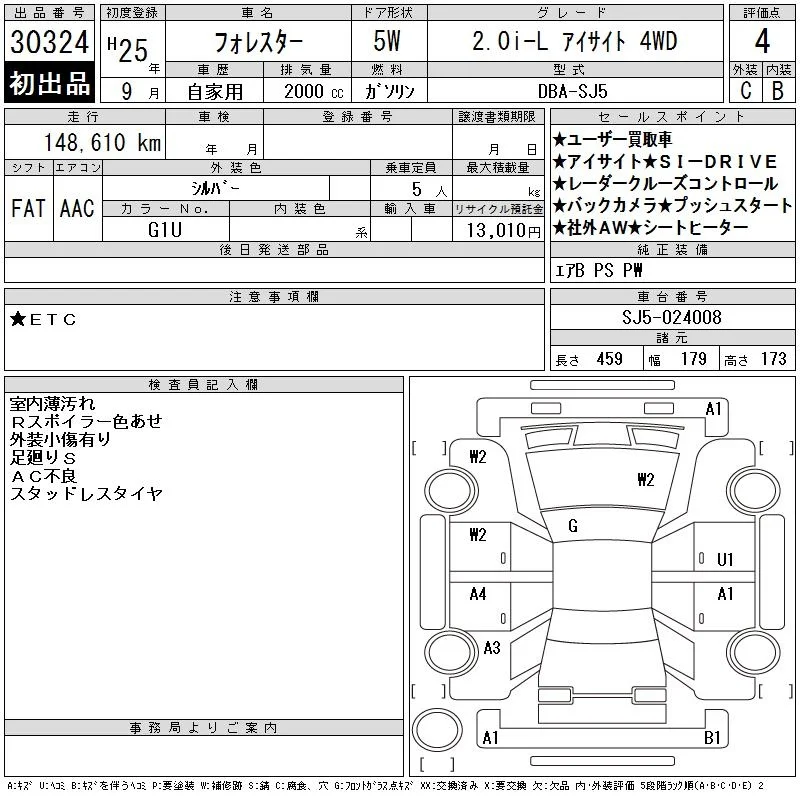Click the front-right tire circle on diagram
Screen dimensions: 800x800
(754, 491)
